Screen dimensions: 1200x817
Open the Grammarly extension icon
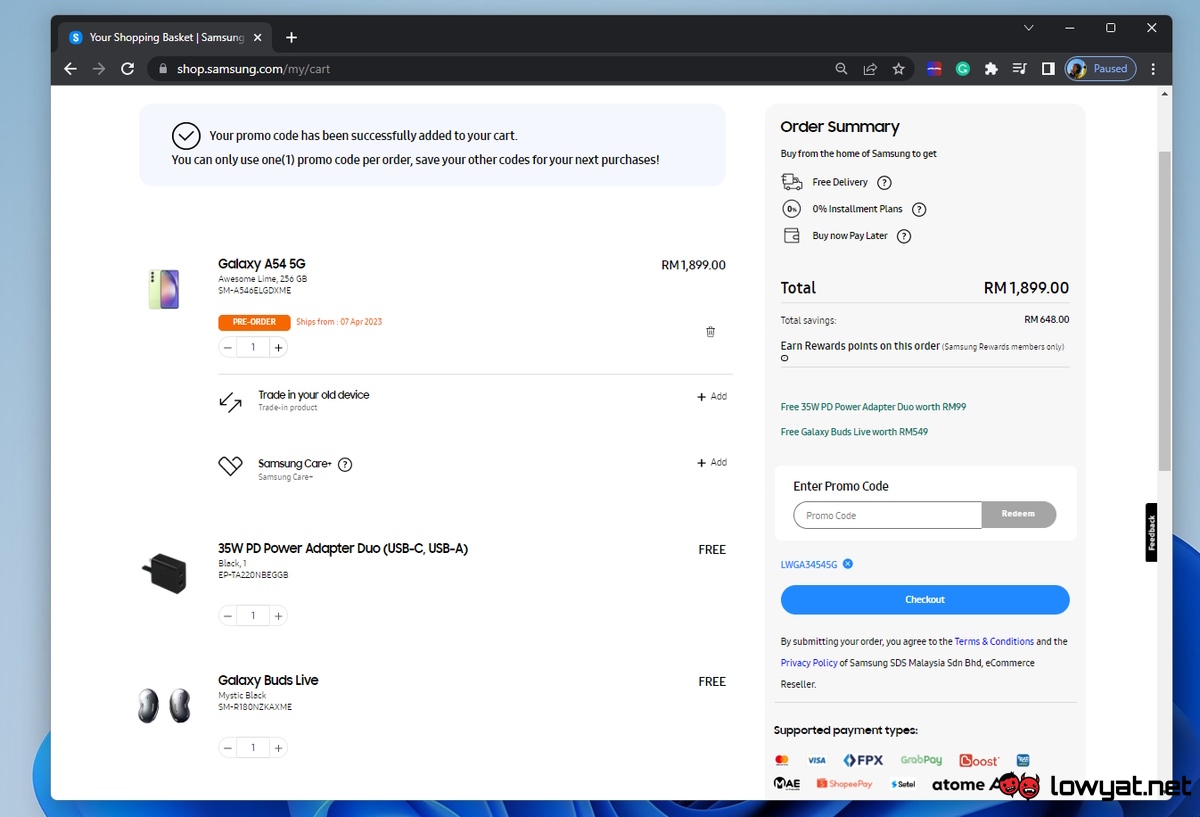963,69
